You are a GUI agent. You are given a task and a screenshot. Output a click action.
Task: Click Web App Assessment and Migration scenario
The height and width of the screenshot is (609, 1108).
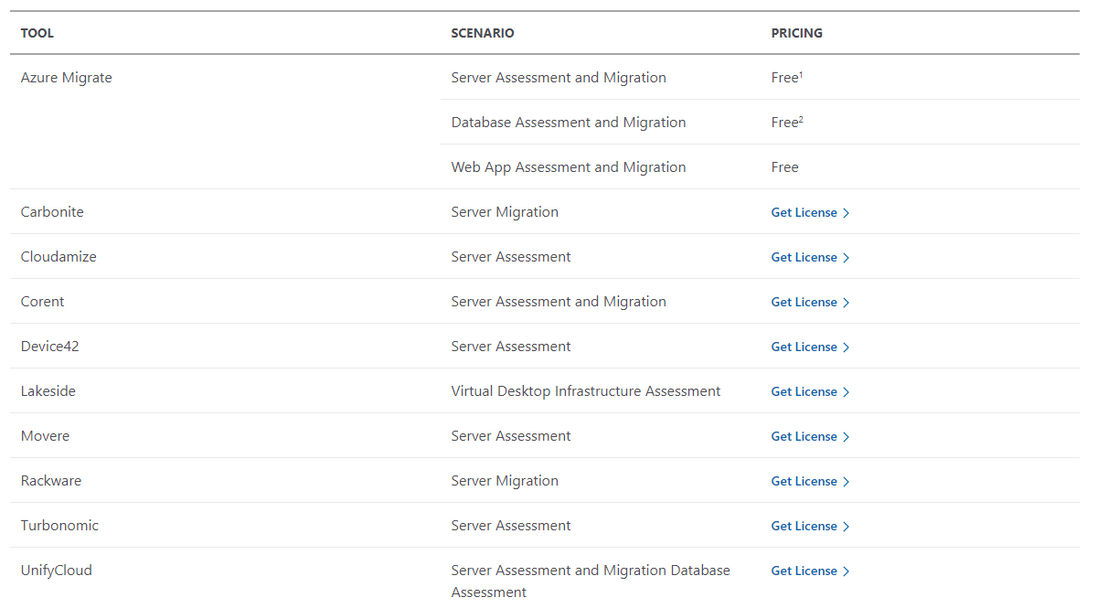pyautogui.click(x=568, y=167)
